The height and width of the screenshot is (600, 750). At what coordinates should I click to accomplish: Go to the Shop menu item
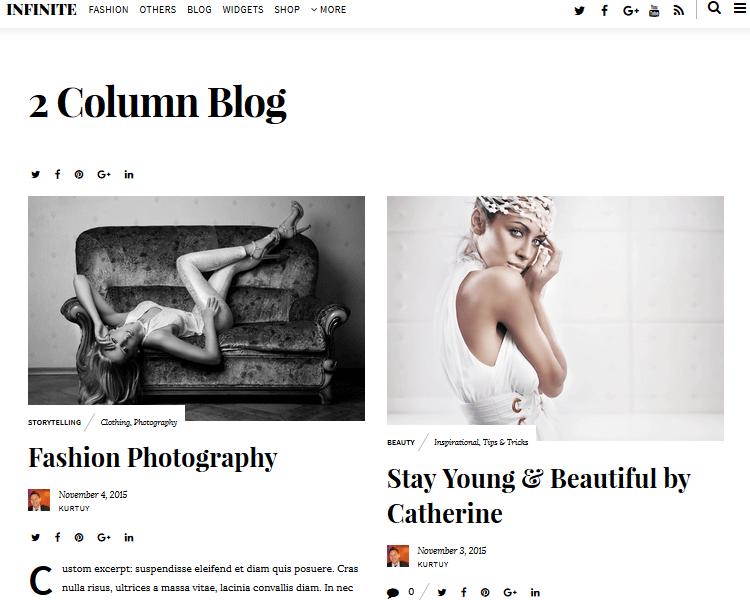pyautogui.click(x=287, y=10)
